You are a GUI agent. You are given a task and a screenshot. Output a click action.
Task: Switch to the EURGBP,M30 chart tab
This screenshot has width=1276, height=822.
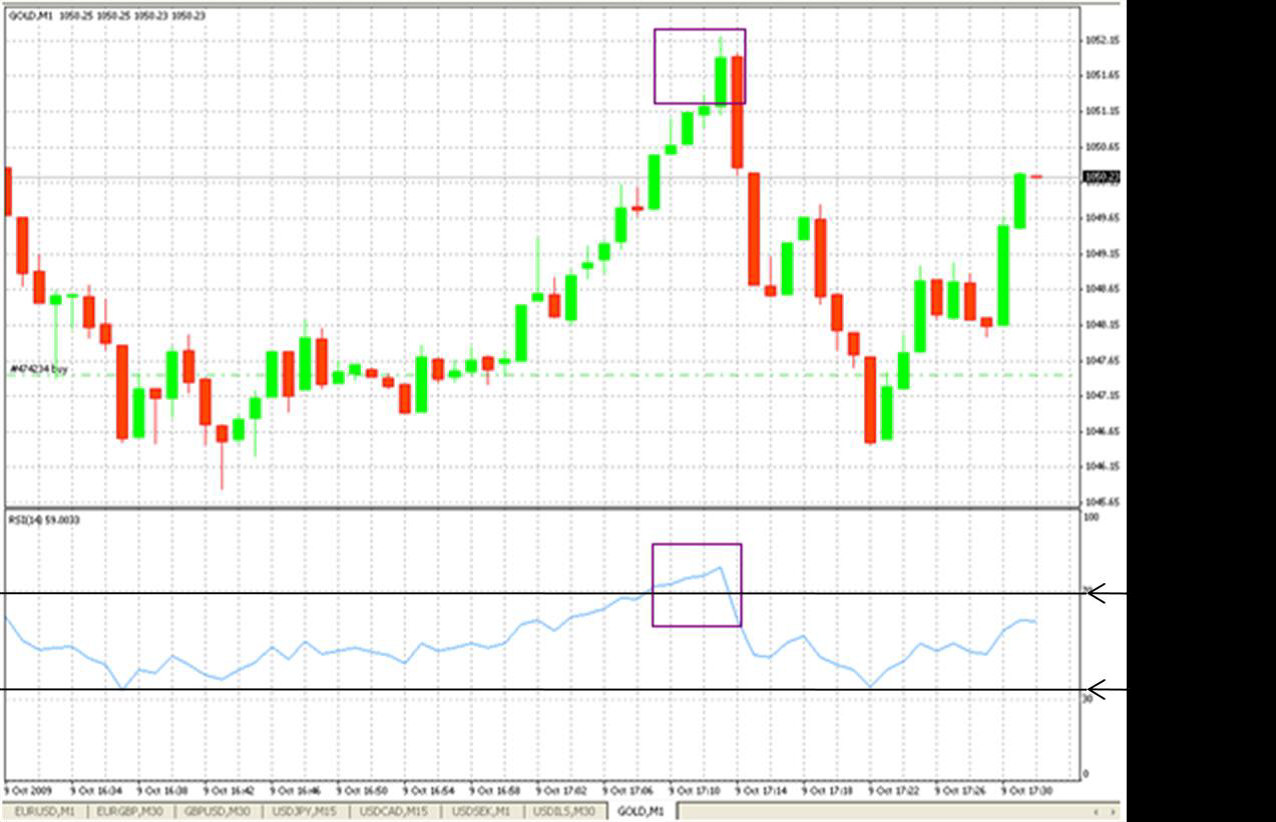tap(130, 811)
